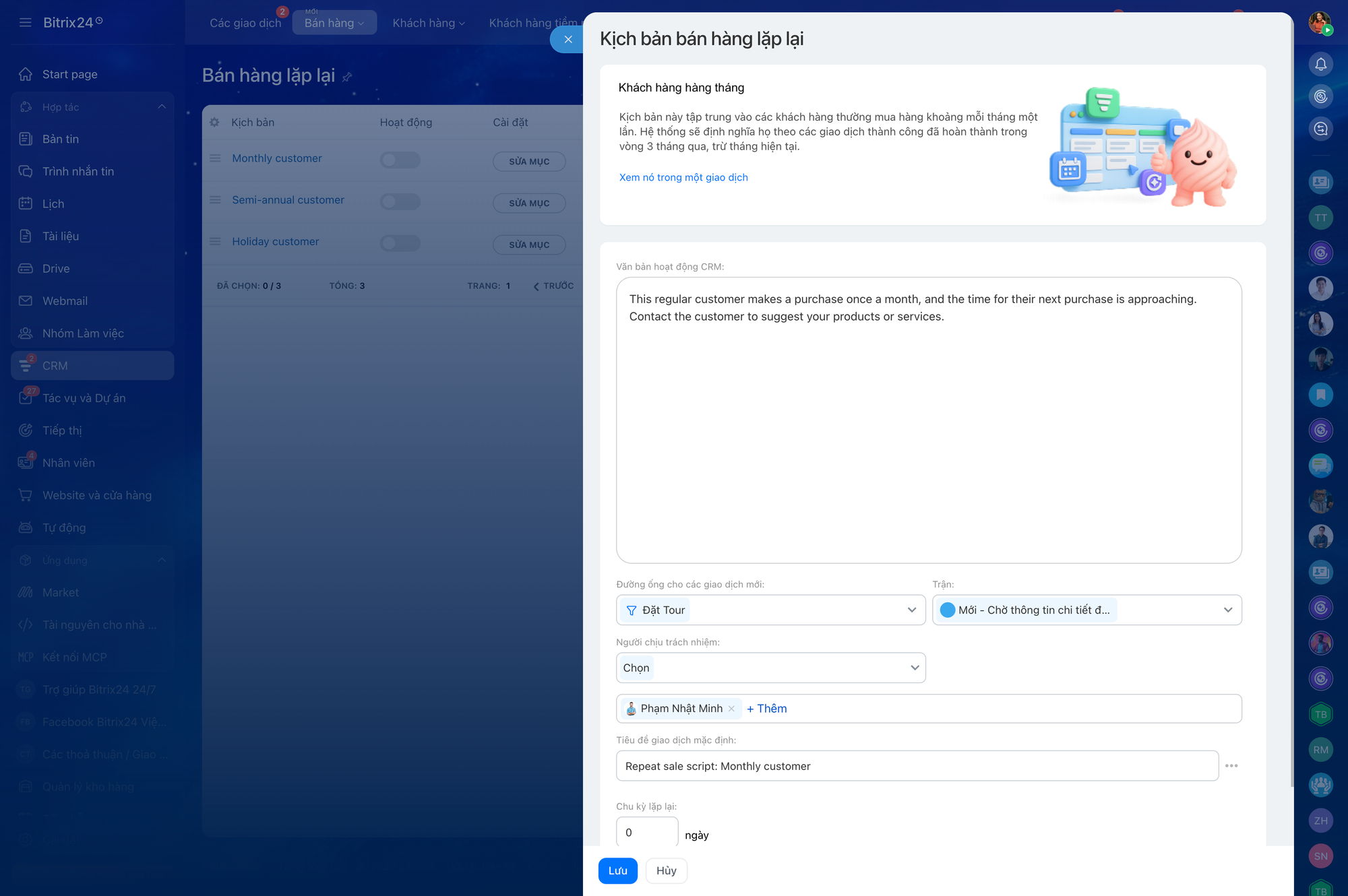
Task: Open the Monthly customer scenario link
Action: click(x=277, y=158)
